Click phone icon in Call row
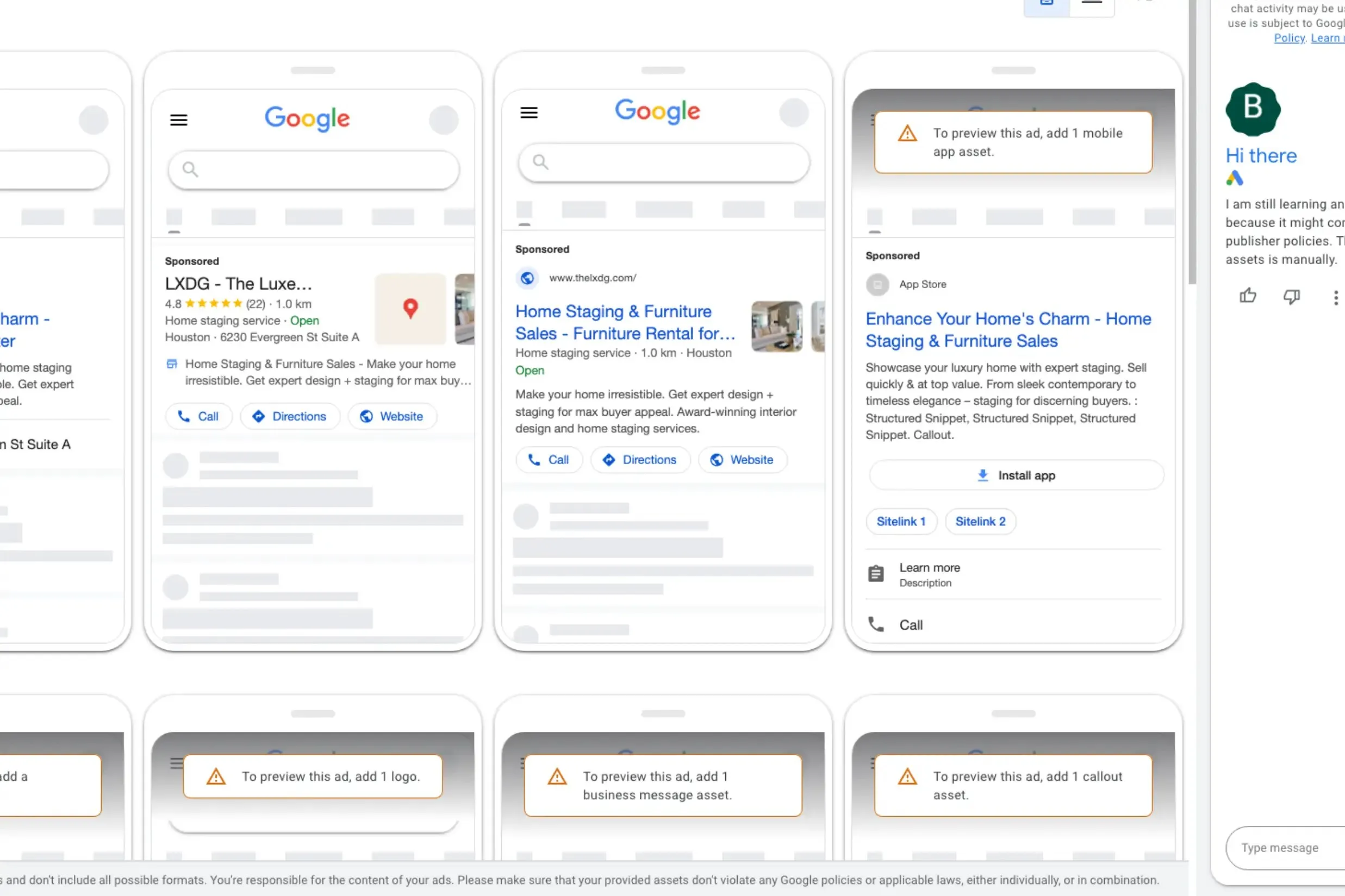 pyautogui.click(x=876, y=624)
